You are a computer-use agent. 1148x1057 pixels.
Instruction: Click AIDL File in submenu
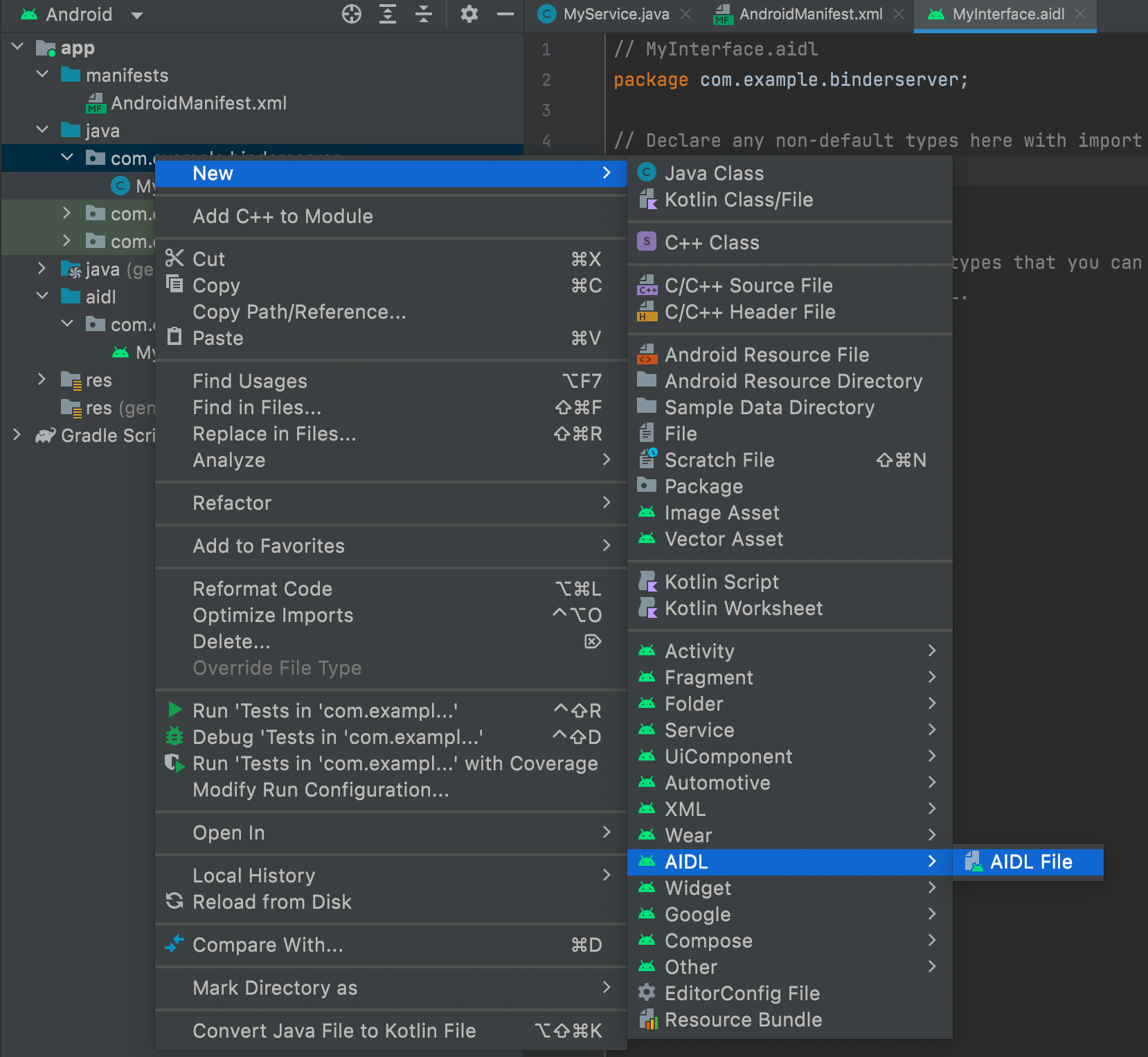point(1028,862)
